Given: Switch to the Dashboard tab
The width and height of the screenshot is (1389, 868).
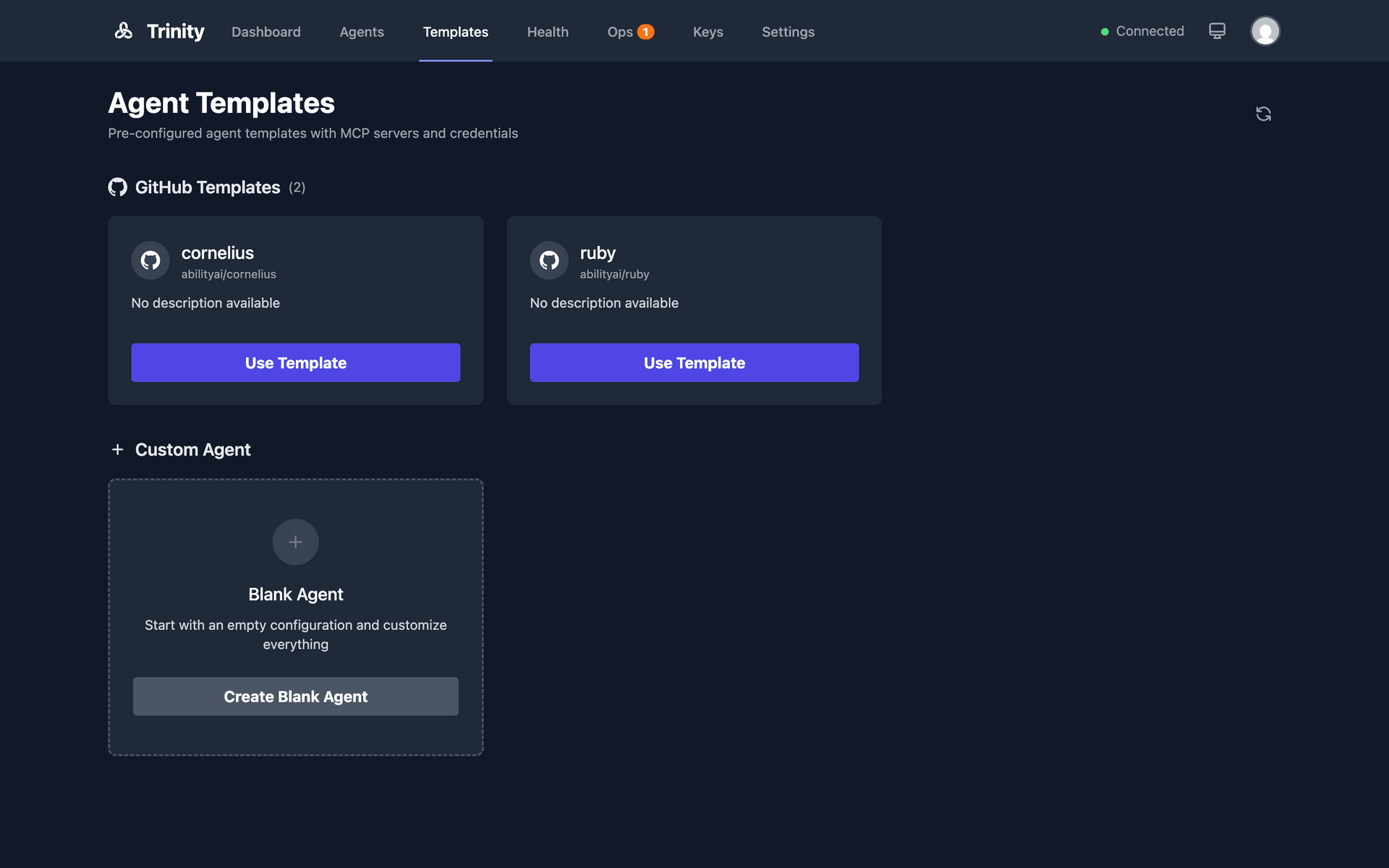Looking at the screenshot, I should click(x=266, y=32).
